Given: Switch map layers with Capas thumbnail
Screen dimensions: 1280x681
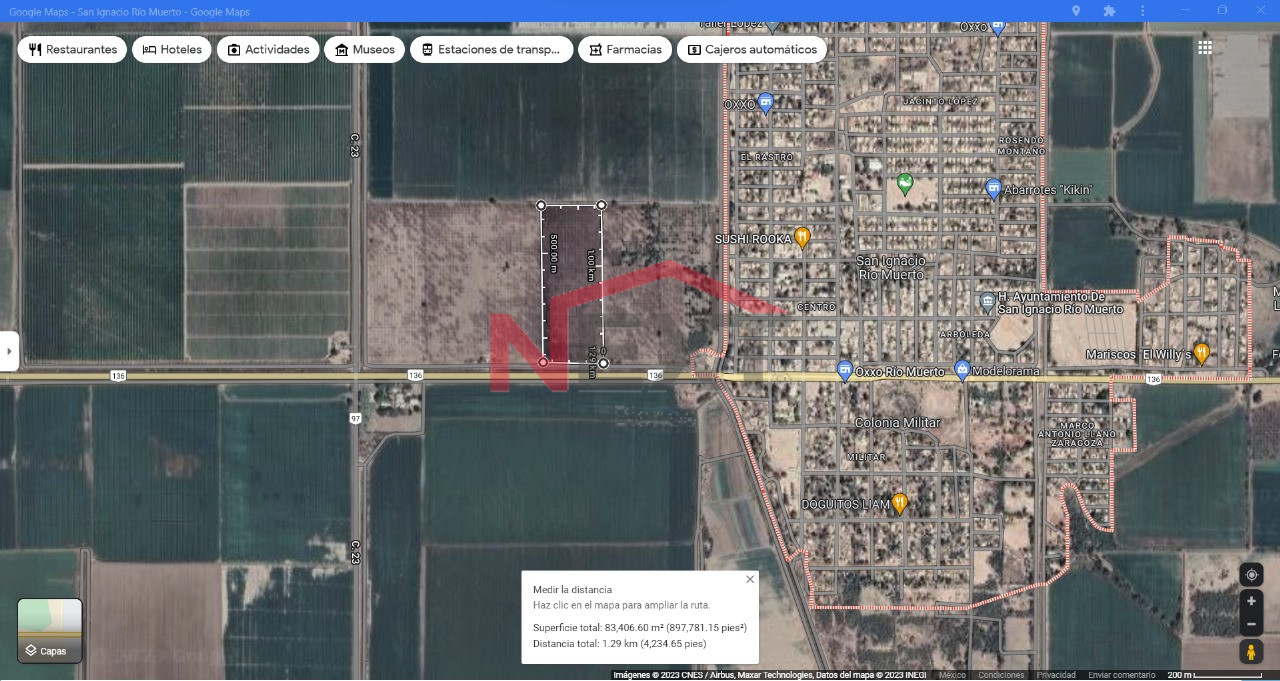Looking at the screenshot, I should pyautogui.click(x=50, y=630).
